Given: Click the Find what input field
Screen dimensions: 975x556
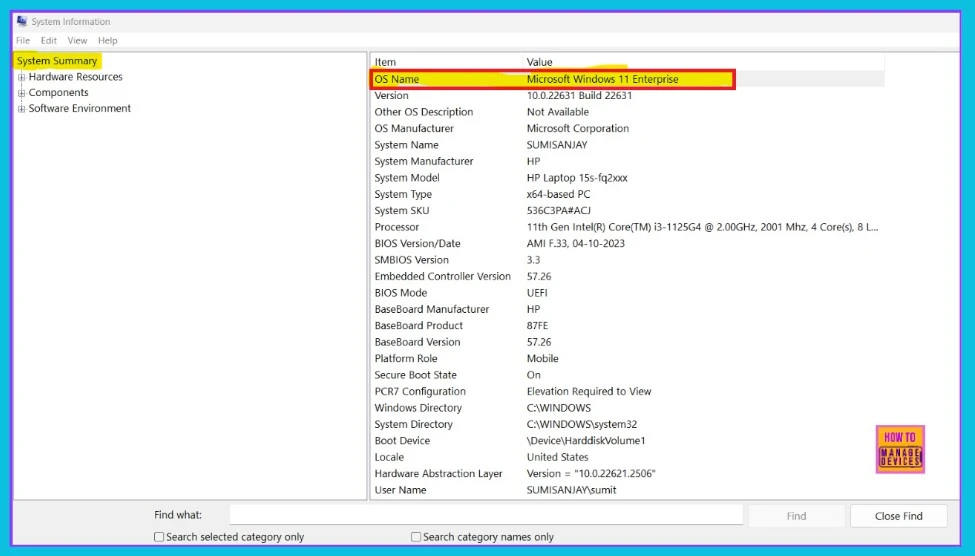Looking at the screenshot, I should [x=486, y=515].
